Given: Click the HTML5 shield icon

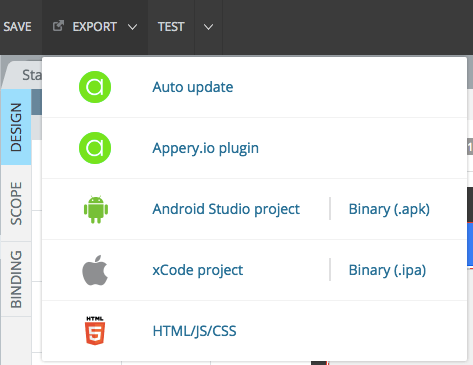Looking at the screenshot, I should 95,331.
